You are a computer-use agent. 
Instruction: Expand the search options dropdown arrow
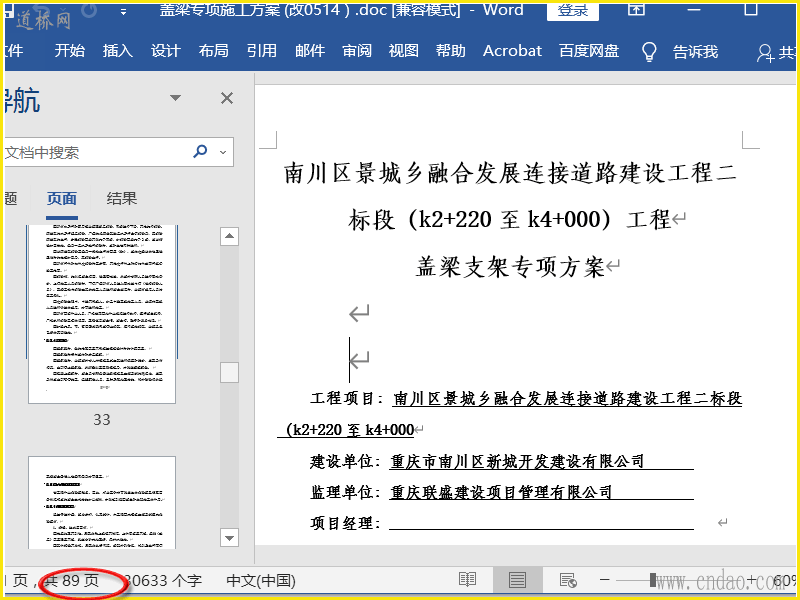point(222,153)
